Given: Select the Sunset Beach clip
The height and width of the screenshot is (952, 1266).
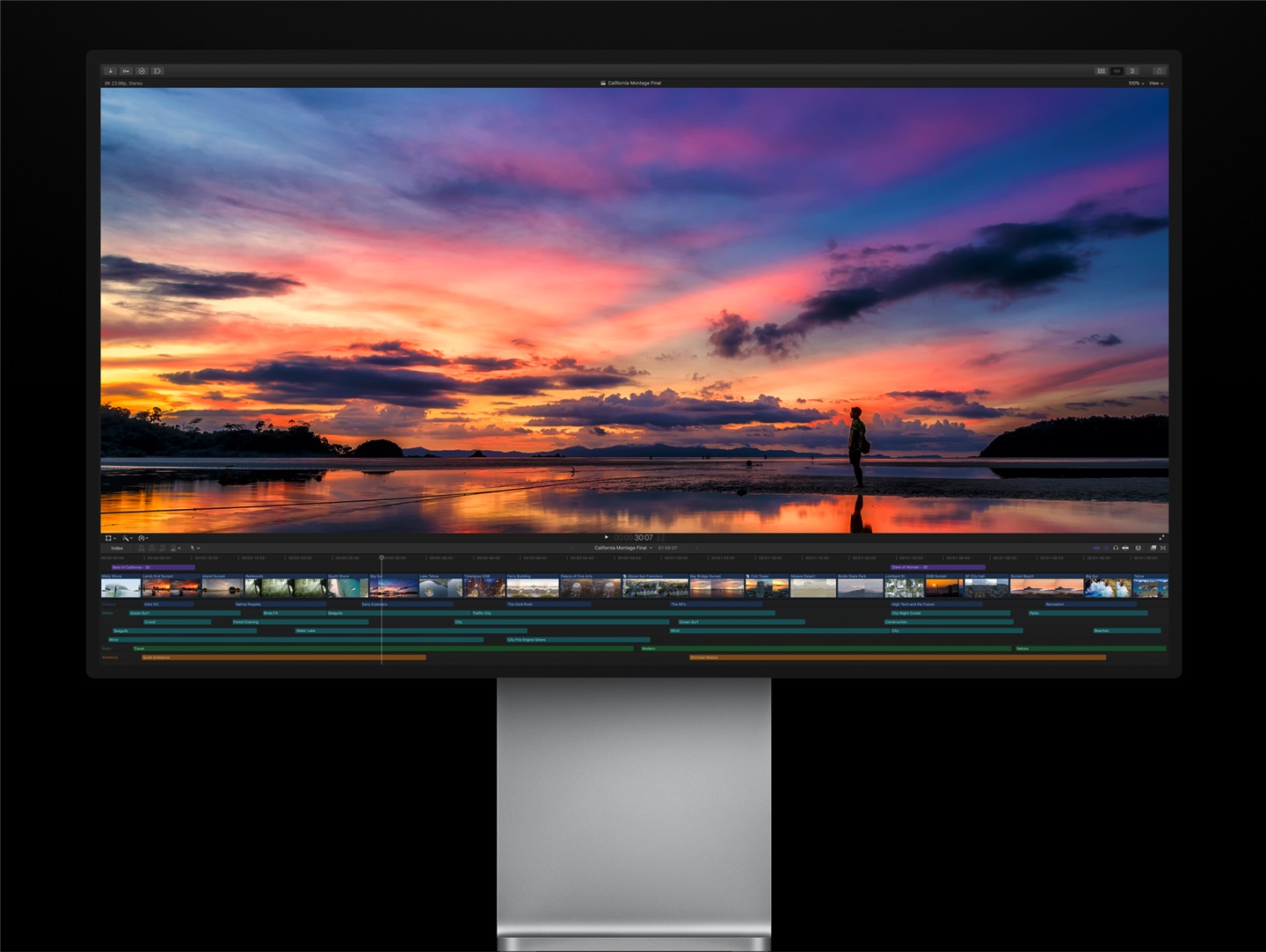Looking at the screenshot, I should point(1047,586).
